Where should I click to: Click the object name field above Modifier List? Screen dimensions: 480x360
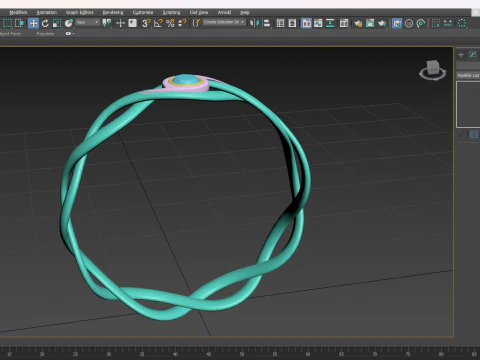point(468,65)
